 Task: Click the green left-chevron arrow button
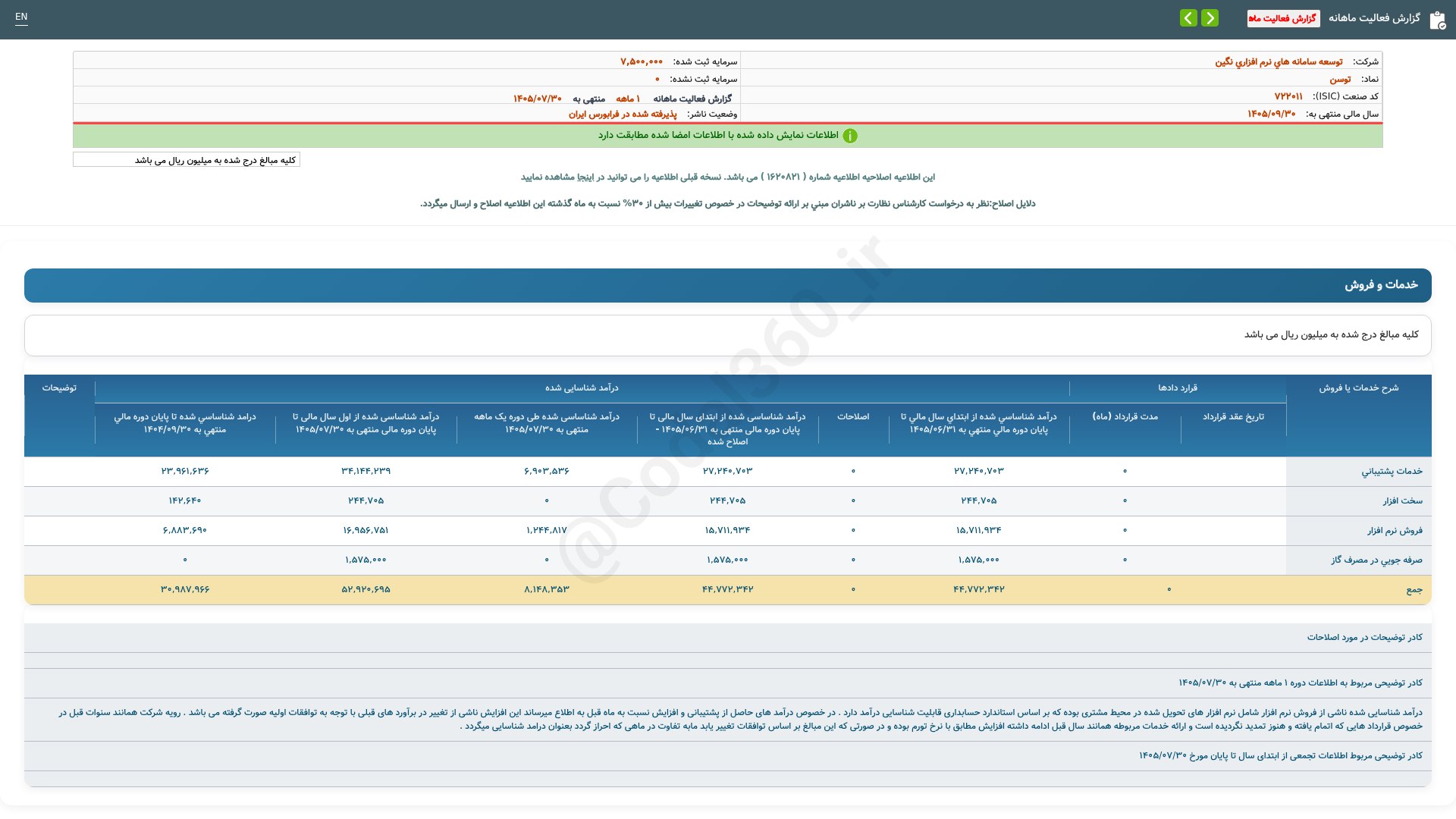1188,17
